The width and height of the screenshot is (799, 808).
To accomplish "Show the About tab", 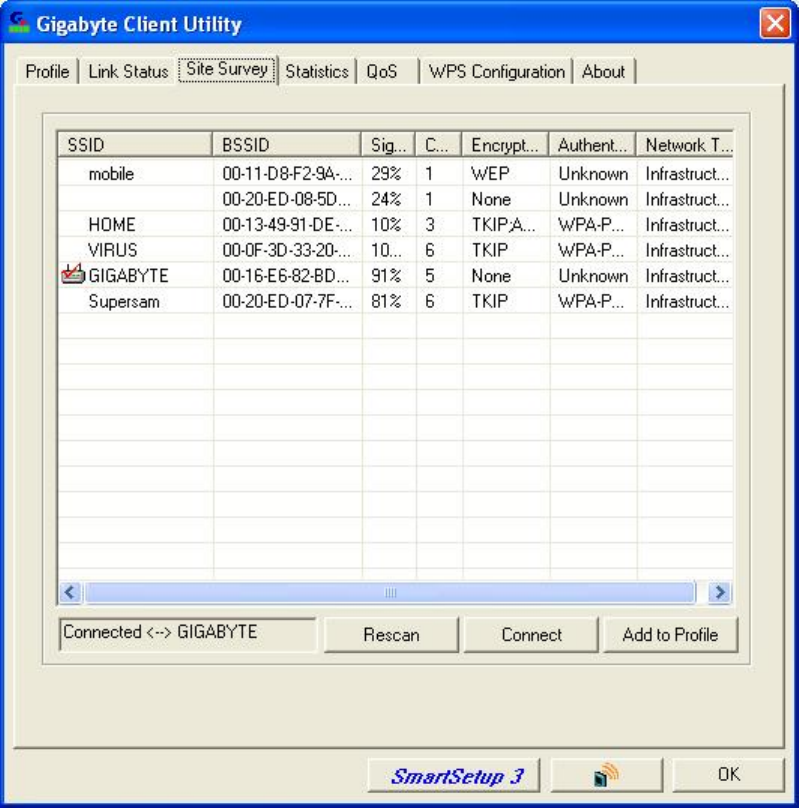I will 603,71.
